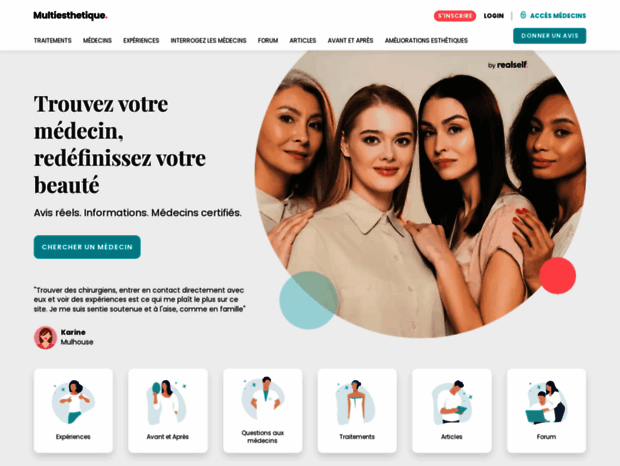Click the Accès Médecins icon
The width and height of the screenshot is (620, 466).
point(523,15)
